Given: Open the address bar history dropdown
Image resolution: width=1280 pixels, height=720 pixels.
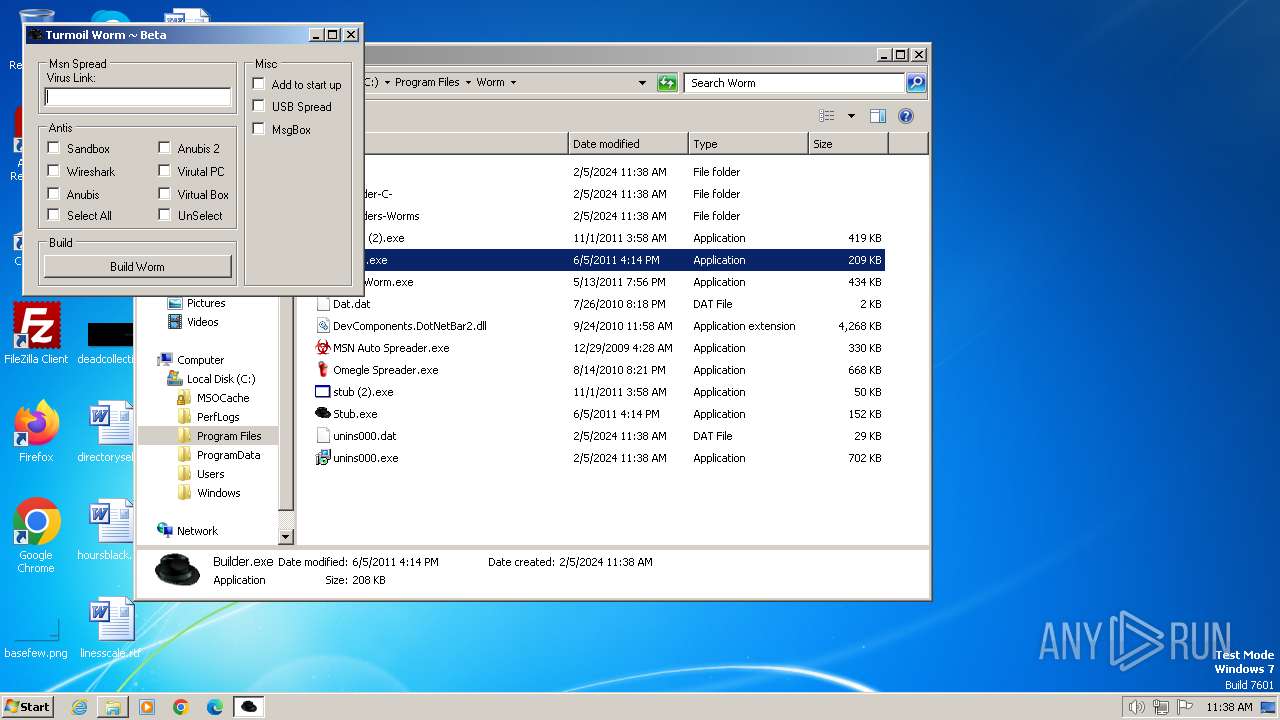Looking at the screenshot, I should (642, 83).
